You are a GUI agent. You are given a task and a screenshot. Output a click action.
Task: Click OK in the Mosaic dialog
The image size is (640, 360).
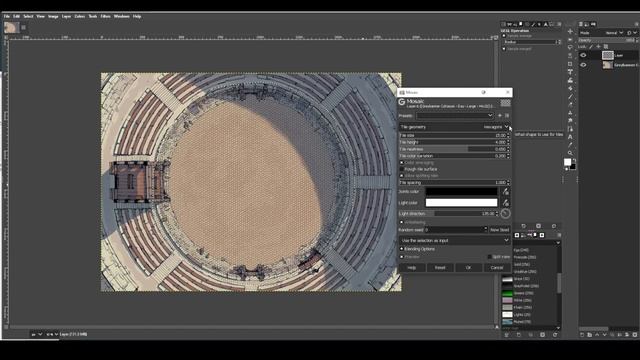click(x=468, y=268)
